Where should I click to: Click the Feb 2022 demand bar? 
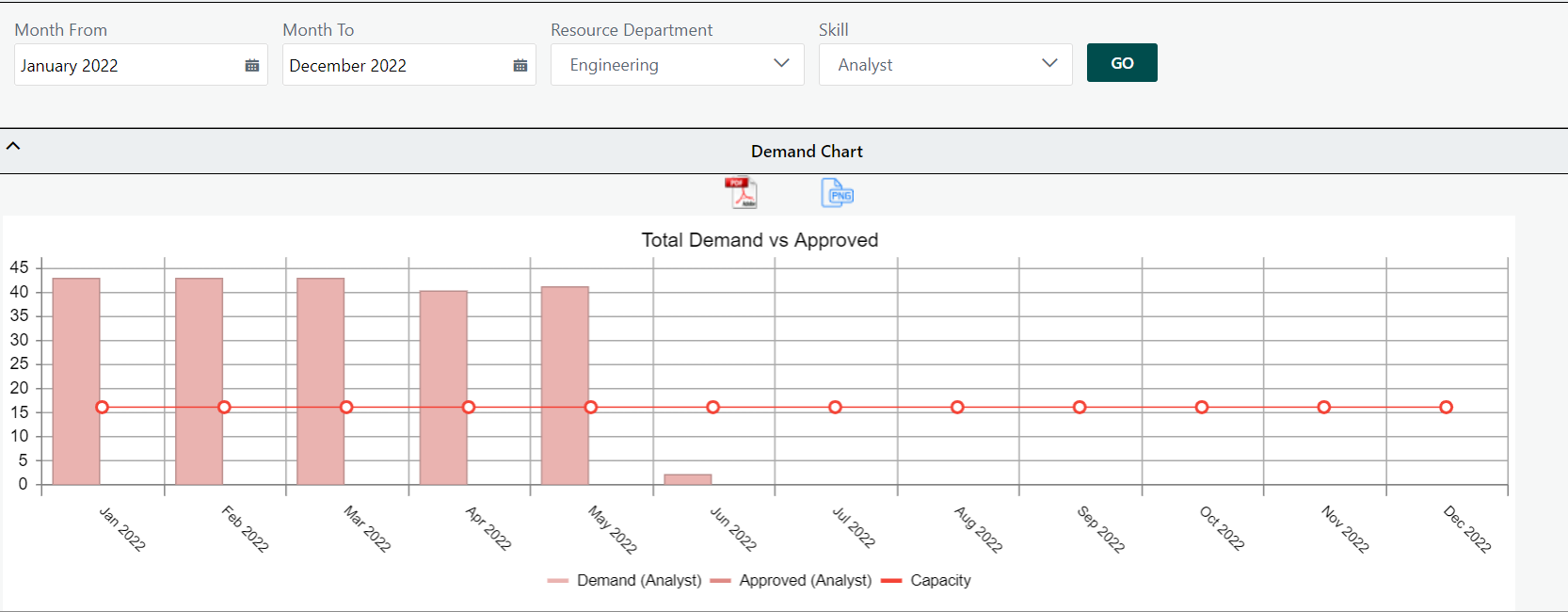coord(199,381)
